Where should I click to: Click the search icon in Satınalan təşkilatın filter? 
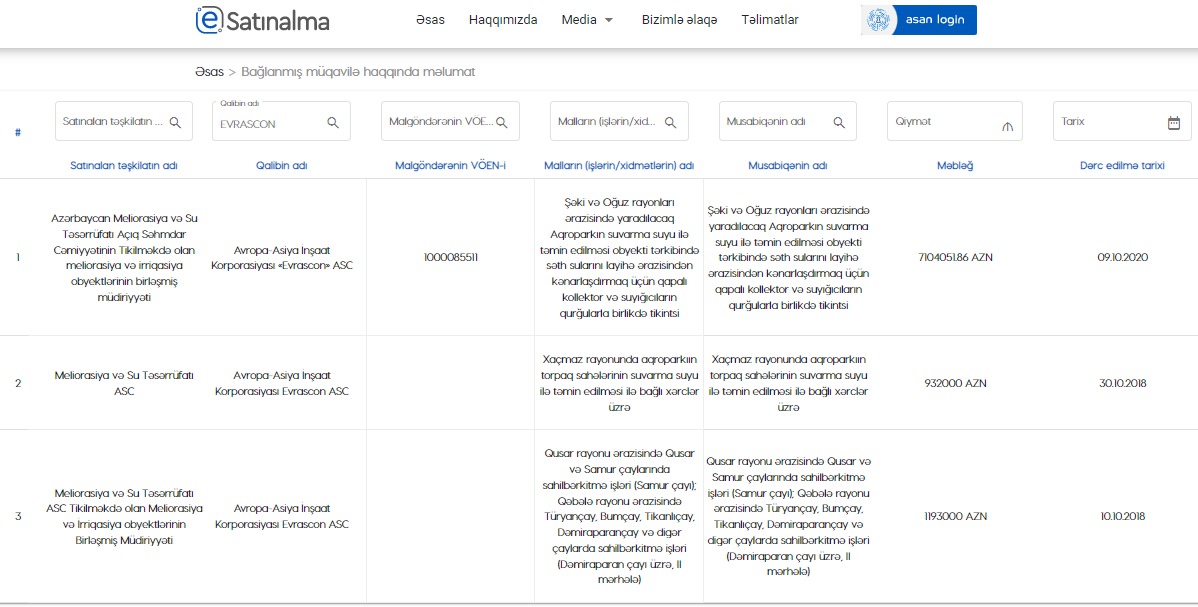[175, 122]
